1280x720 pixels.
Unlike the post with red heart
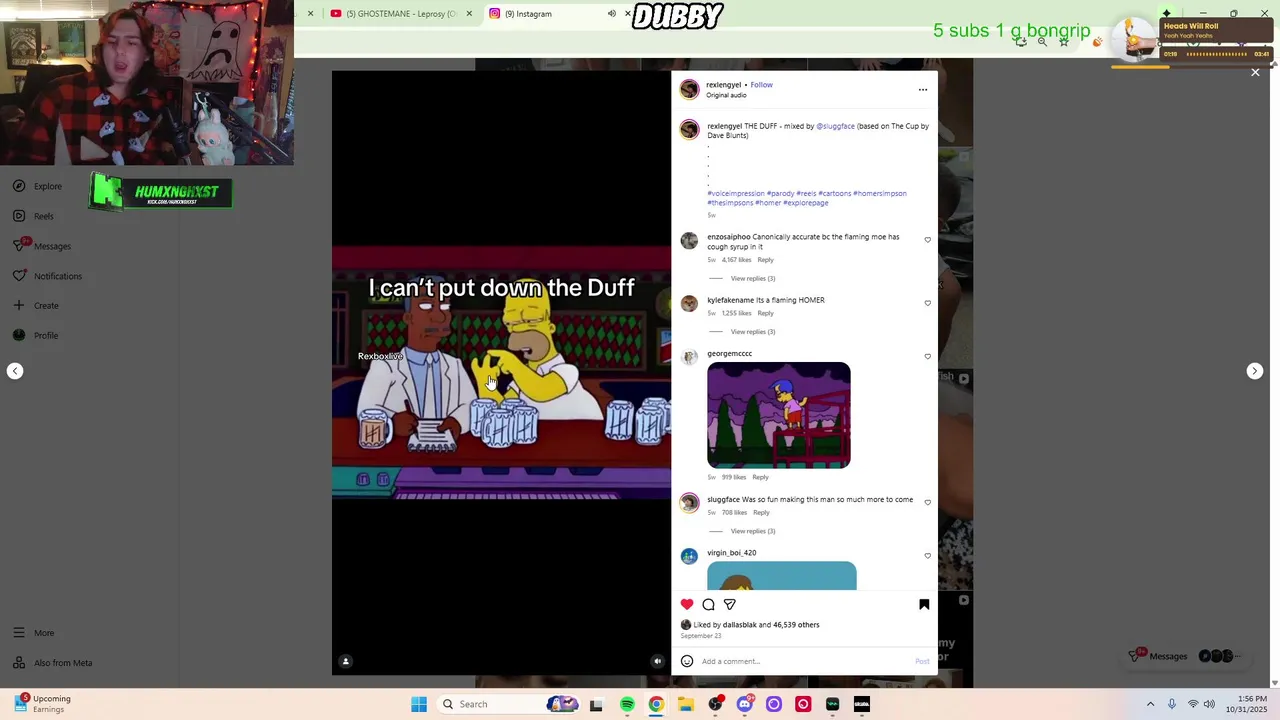(x=687, y=604)
